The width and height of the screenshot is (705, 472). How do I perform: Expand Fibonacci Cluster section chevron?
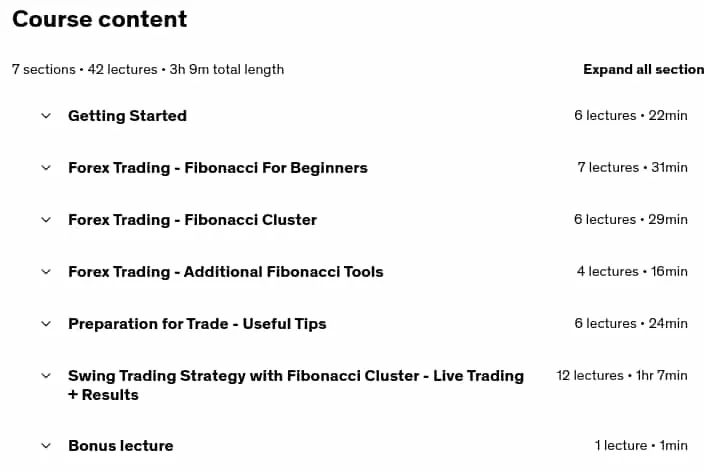pos(46,220)
